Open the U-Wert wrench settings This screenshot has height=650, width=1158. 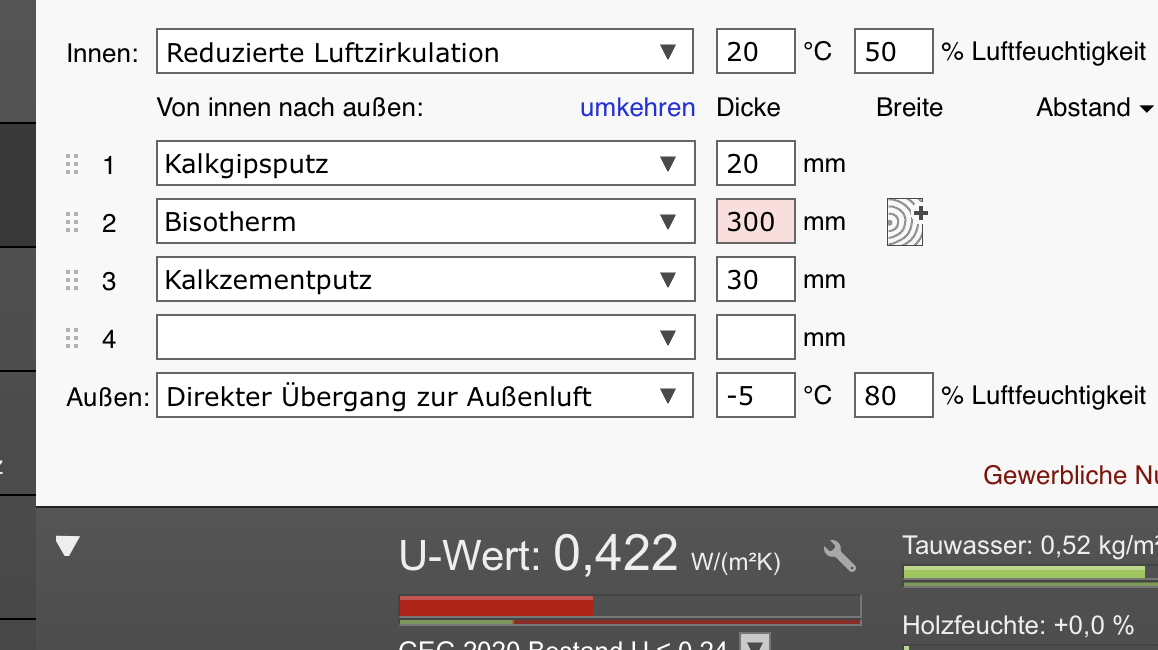839,556
